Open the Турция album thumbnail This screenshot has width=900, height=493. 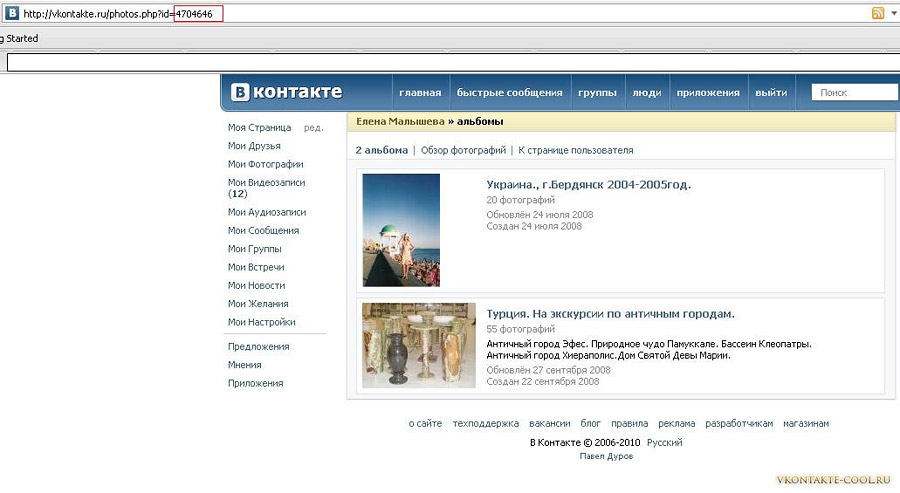404,345
